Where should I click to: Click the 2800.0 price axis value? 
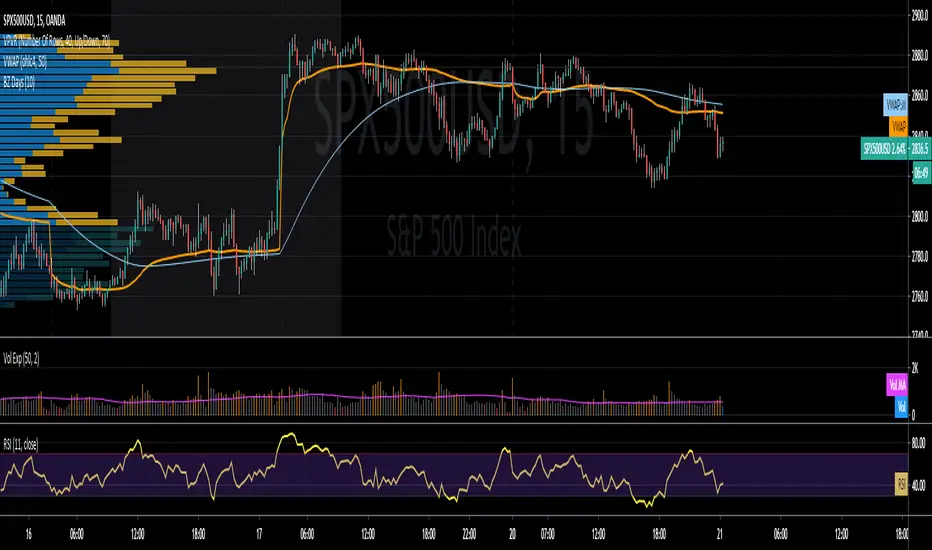tap(919, 216)
